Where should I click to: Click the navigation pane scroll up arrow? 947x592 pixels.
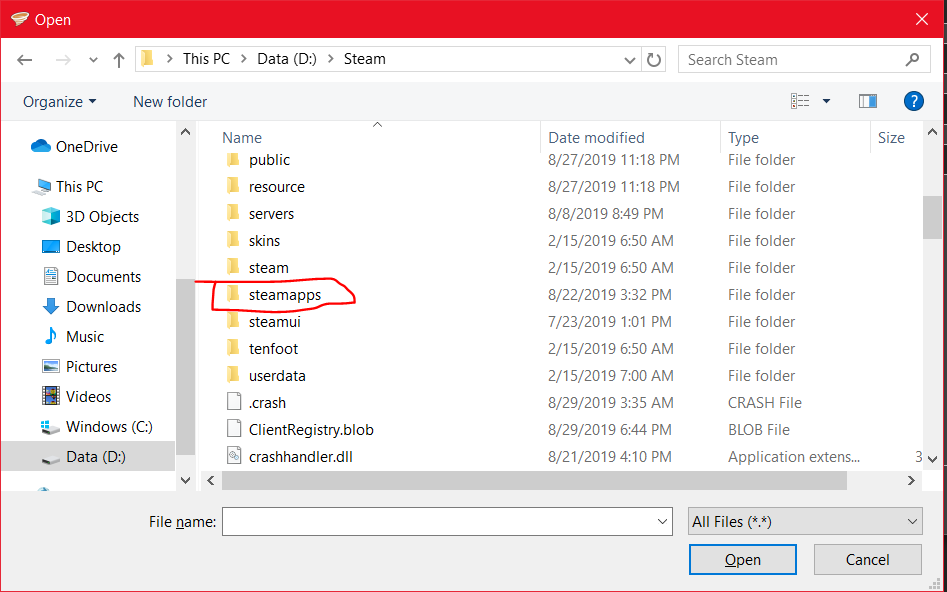tap(185, 132)
